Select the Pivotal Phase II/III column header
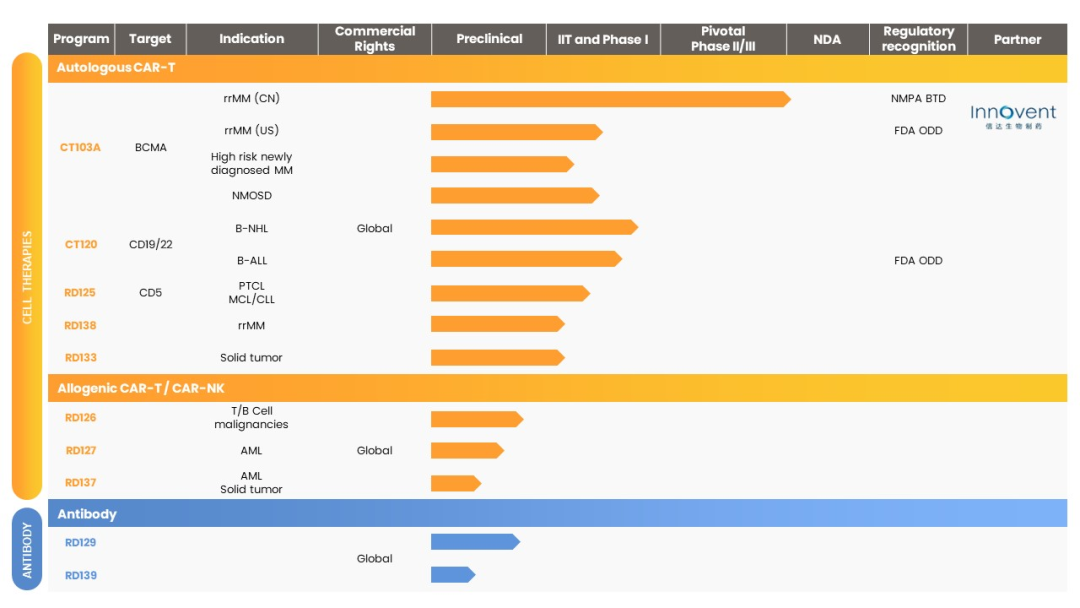This screenshot has width=1080, height=608. 723,39
